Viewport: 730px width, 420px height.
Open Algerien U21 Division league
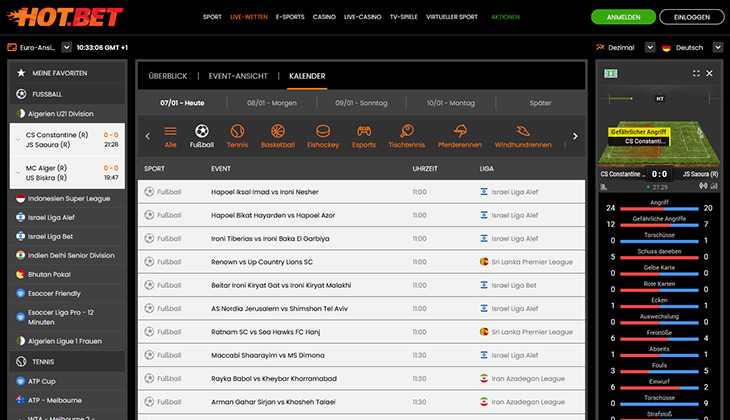tap(68, 114)
